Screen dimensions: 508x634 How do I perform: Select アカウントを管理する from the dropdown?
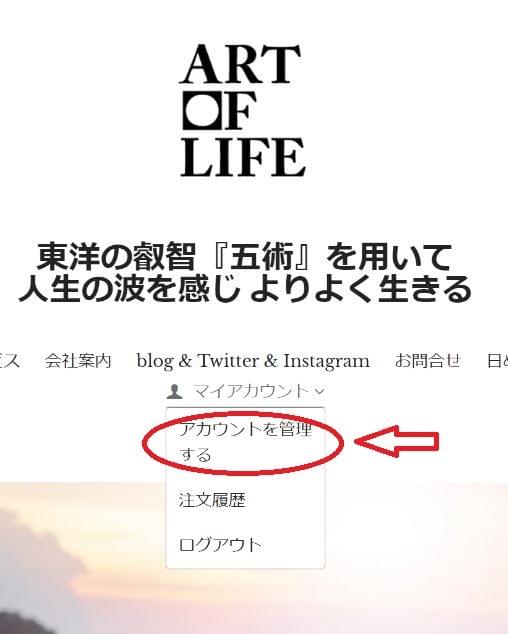point(246,442)
